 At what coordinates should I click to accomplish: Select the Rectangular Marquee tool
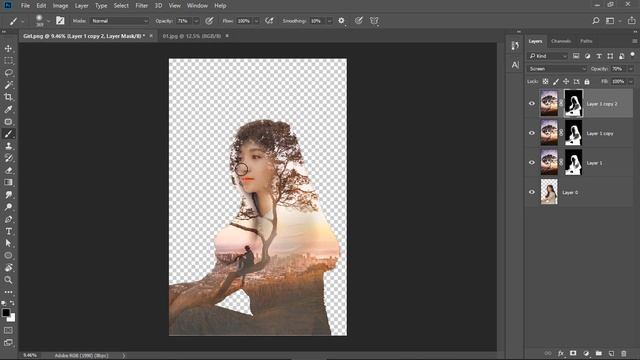point(8,60)
